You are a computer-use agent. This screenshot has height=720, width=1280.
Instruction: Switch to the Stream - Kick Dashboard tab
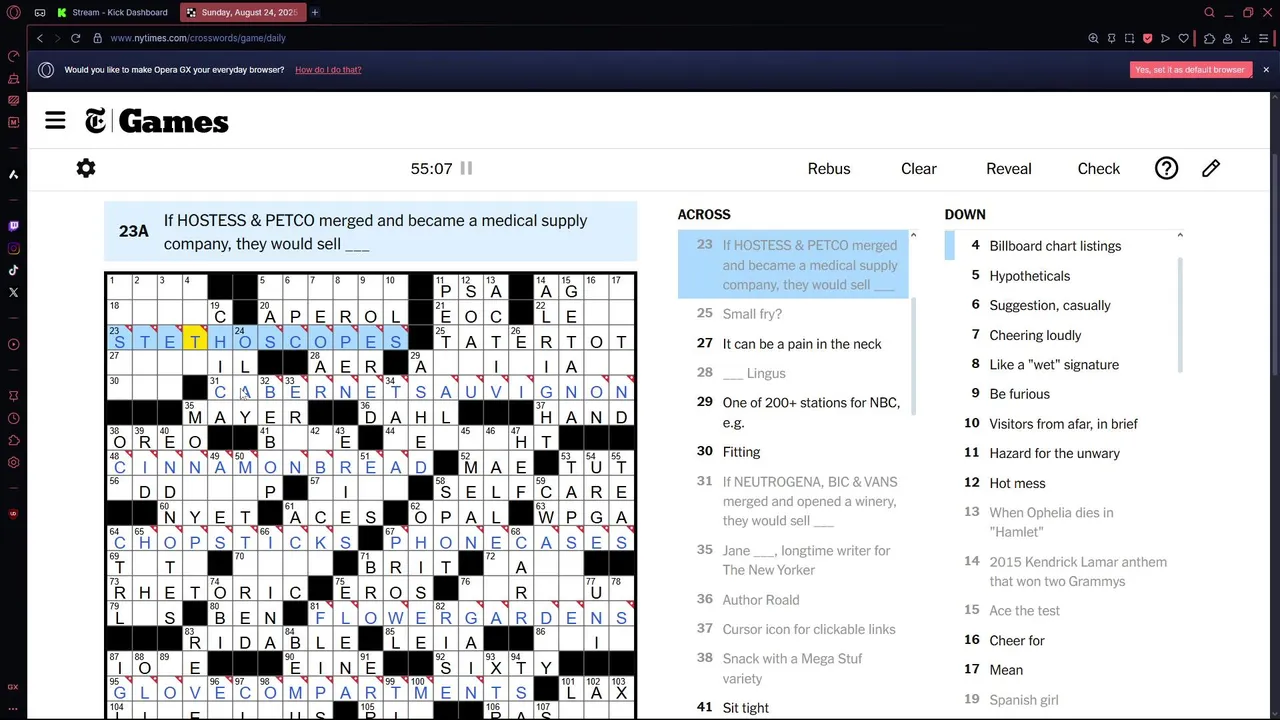click(x=113, y=12)
